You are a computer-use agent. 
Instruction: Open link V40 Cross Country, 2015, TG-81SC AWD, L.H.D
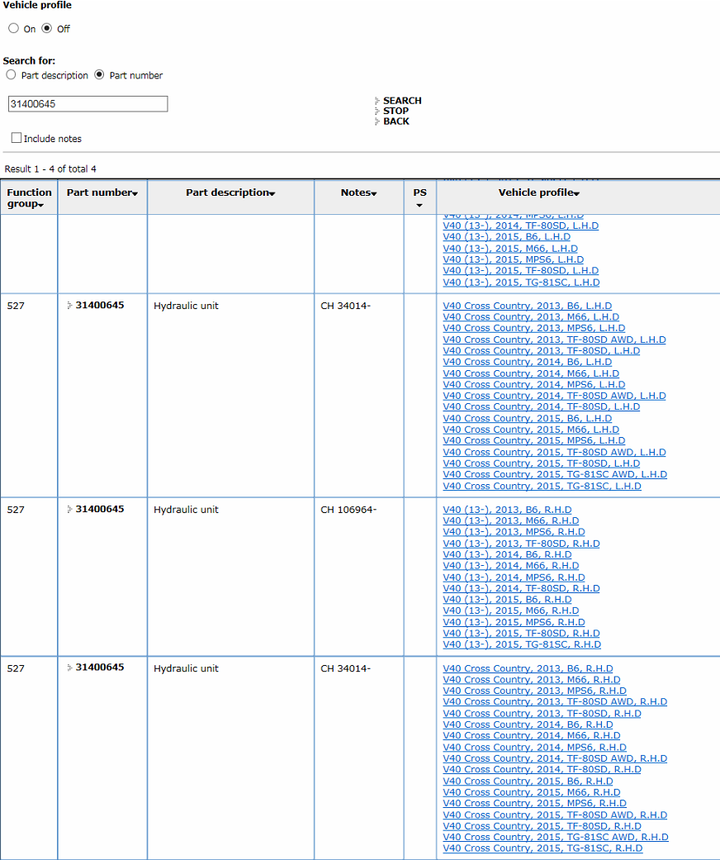point(554,474)
